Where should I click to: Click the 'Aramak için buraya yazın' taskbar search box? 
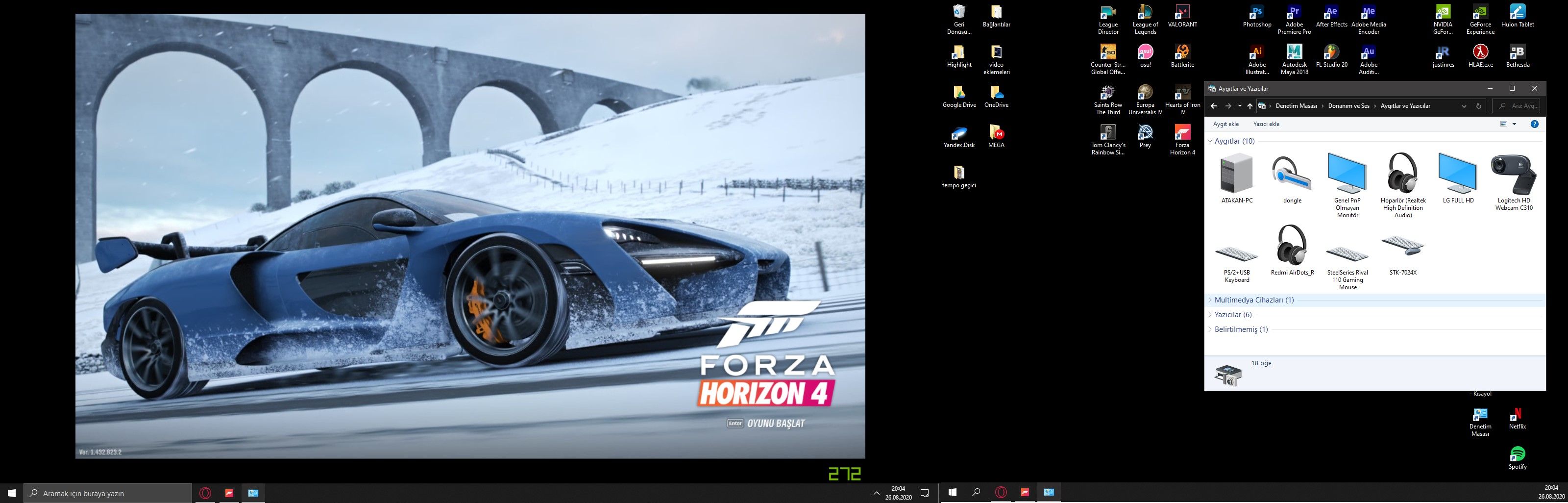(x=108, y=493)
